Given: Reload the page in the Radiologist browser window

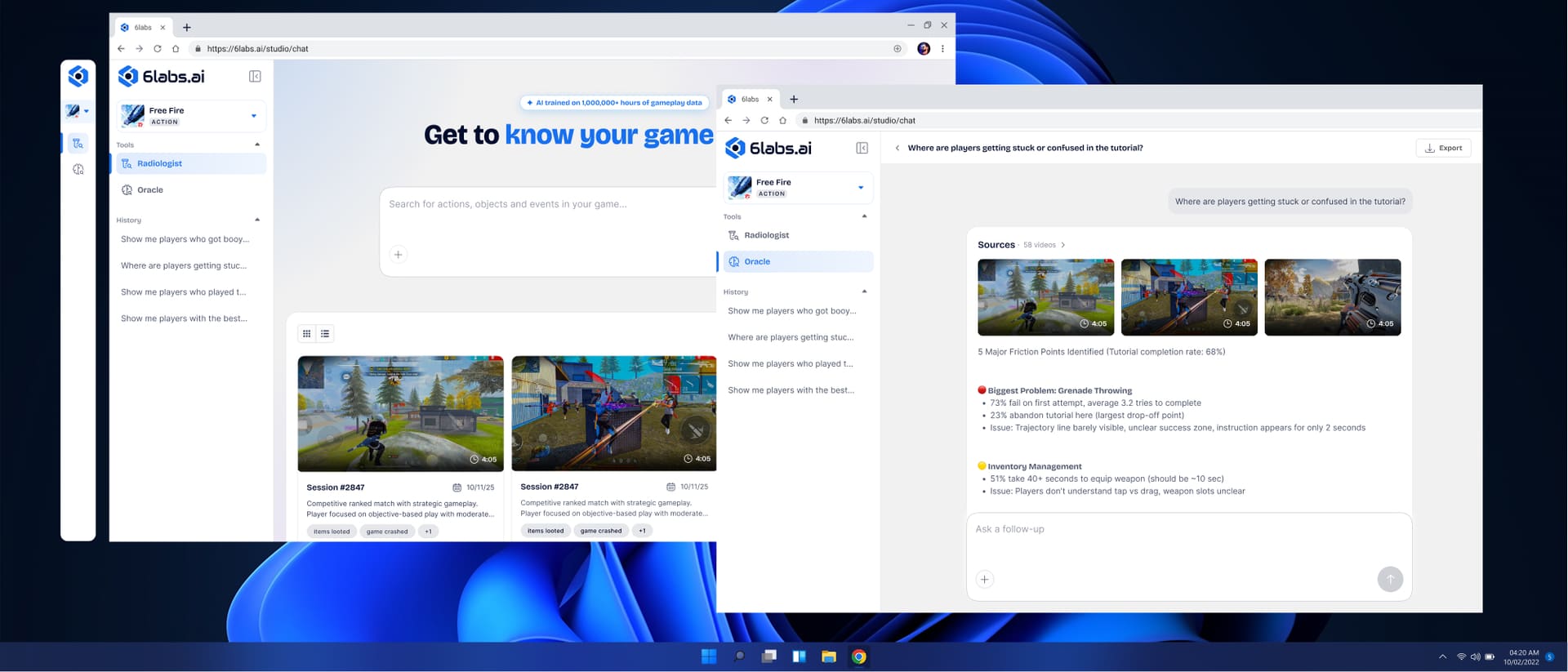Looking at the screenshot, I should pos(157,49).
